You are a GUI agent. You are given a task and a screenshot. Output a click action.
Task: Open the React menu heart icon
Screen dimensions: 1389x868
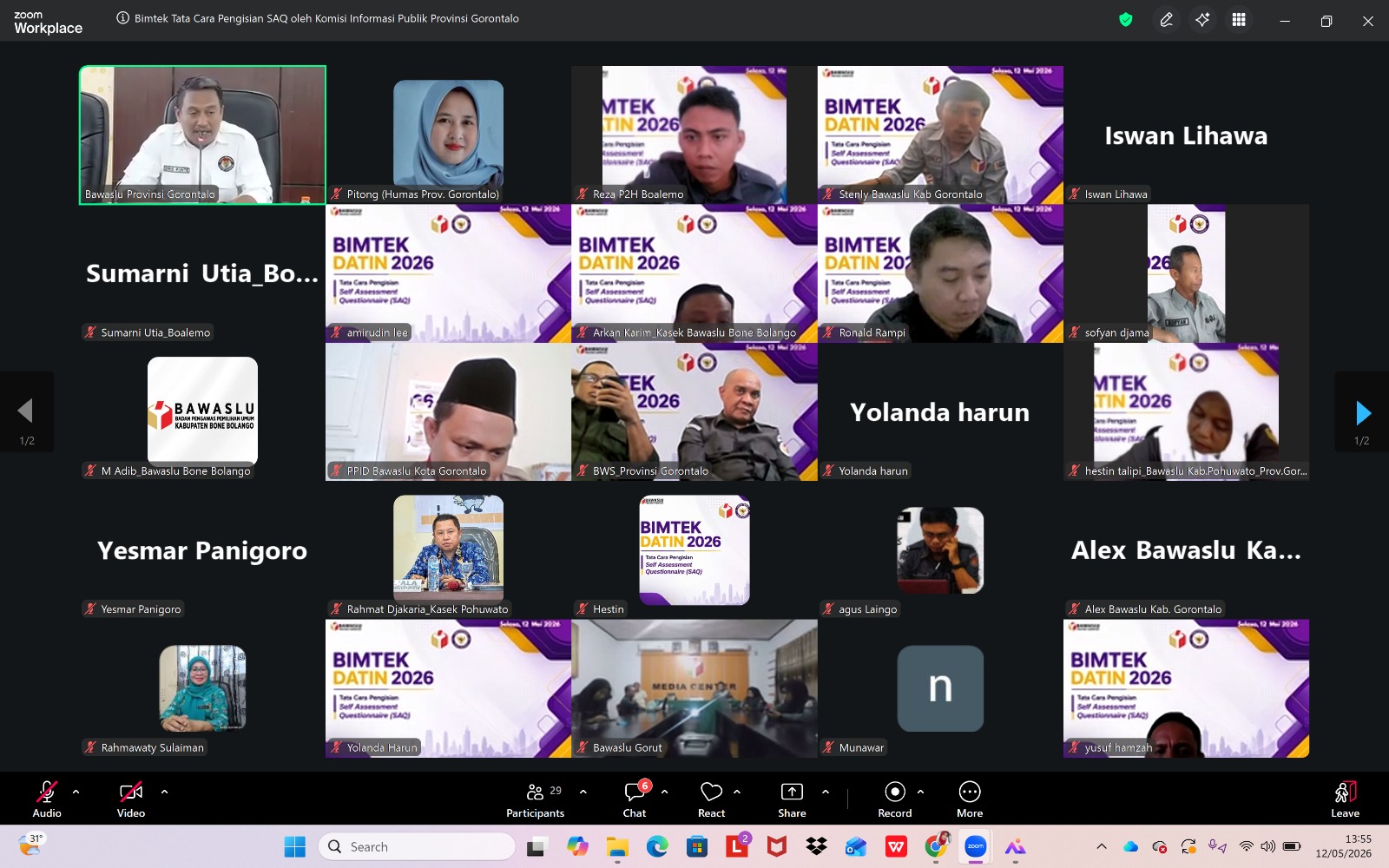[712, 792]
